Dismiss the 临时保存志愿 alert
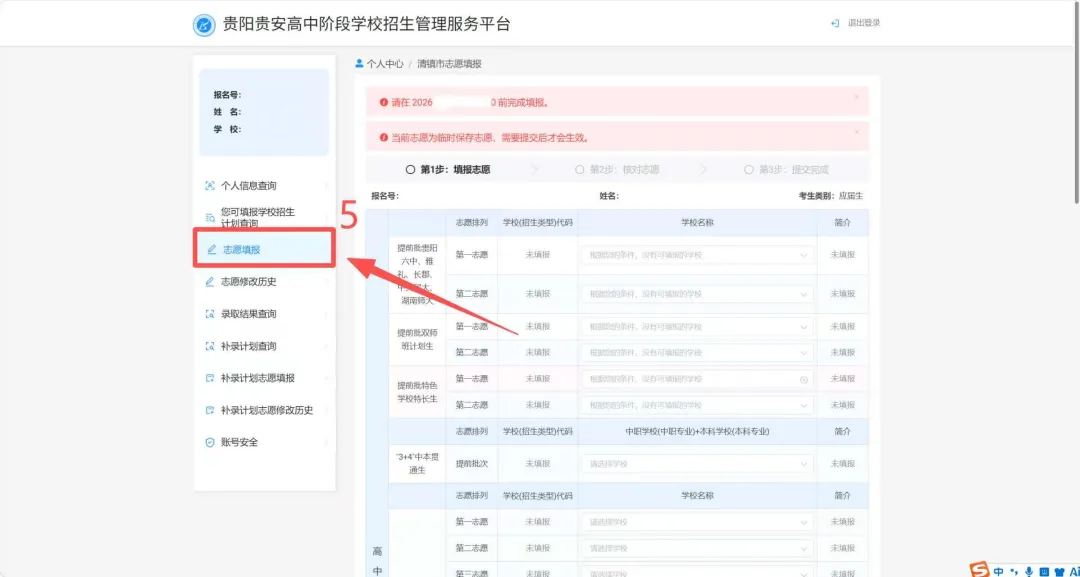The width and height of the screenshot is (1080, 577). pos(857,131)
